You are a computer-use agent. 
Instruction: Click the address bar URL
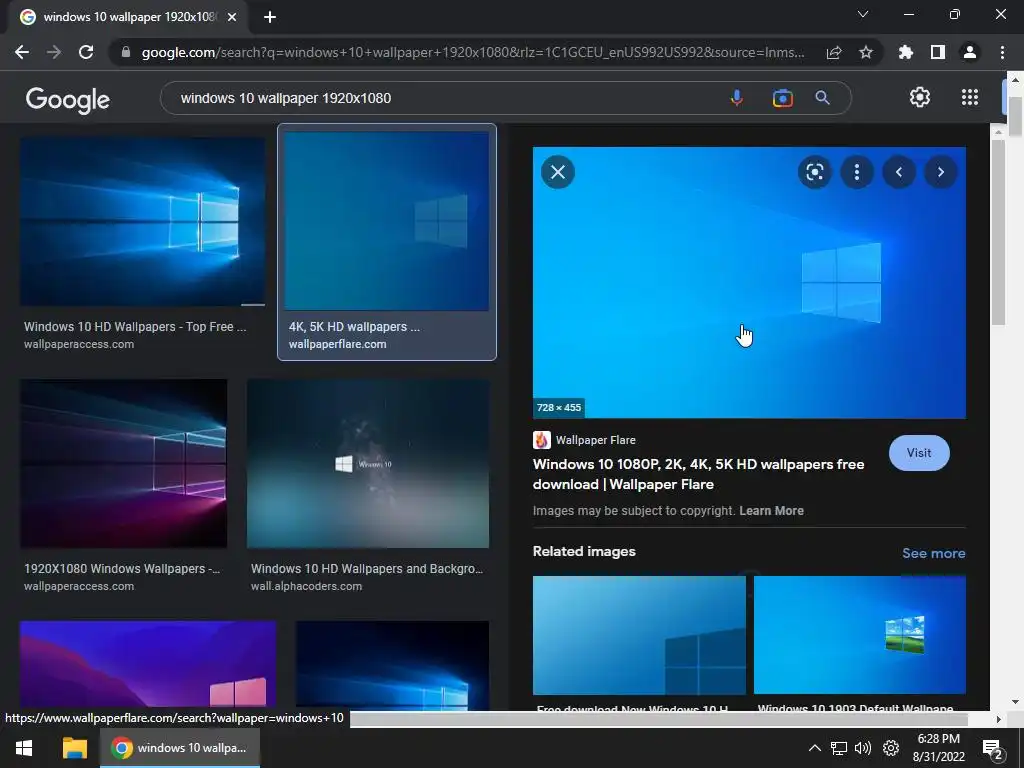473,52
